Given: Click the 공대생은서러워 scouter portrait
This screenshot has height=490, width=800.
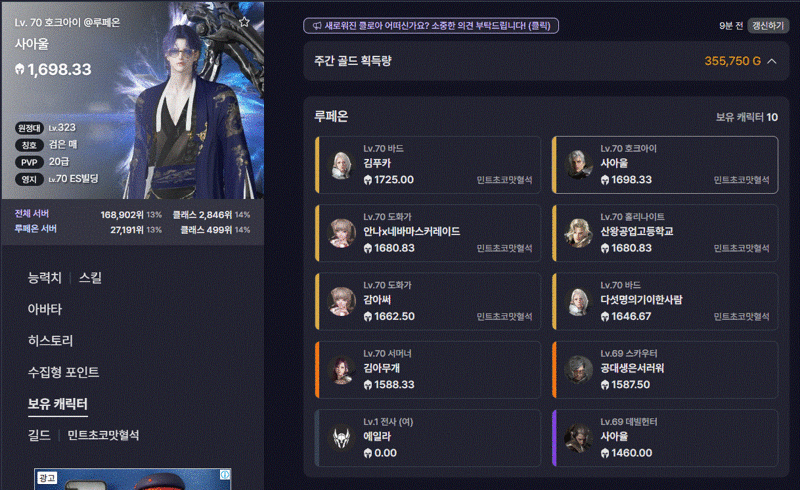Looking at the screenshot, I should point(578,370).
